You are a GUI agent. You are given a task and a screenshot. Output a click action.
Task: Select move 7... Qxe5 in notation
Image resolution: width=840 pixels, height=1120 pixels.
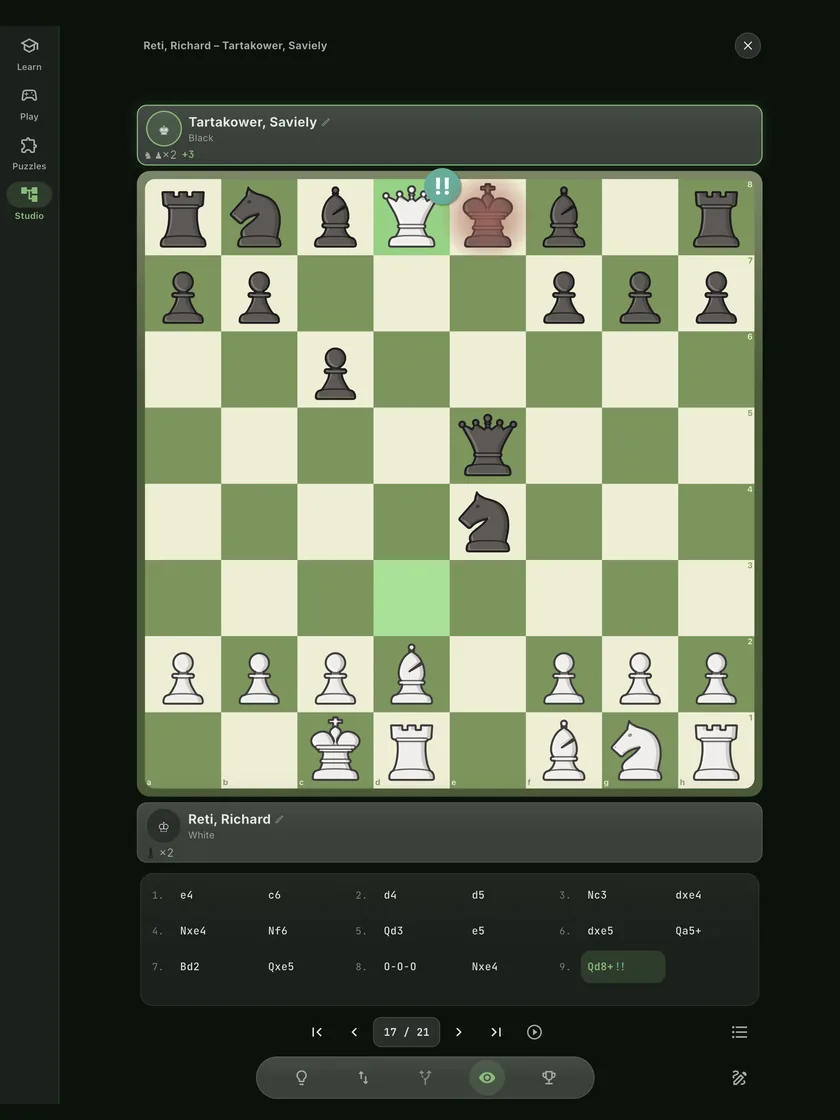(281, 966)
